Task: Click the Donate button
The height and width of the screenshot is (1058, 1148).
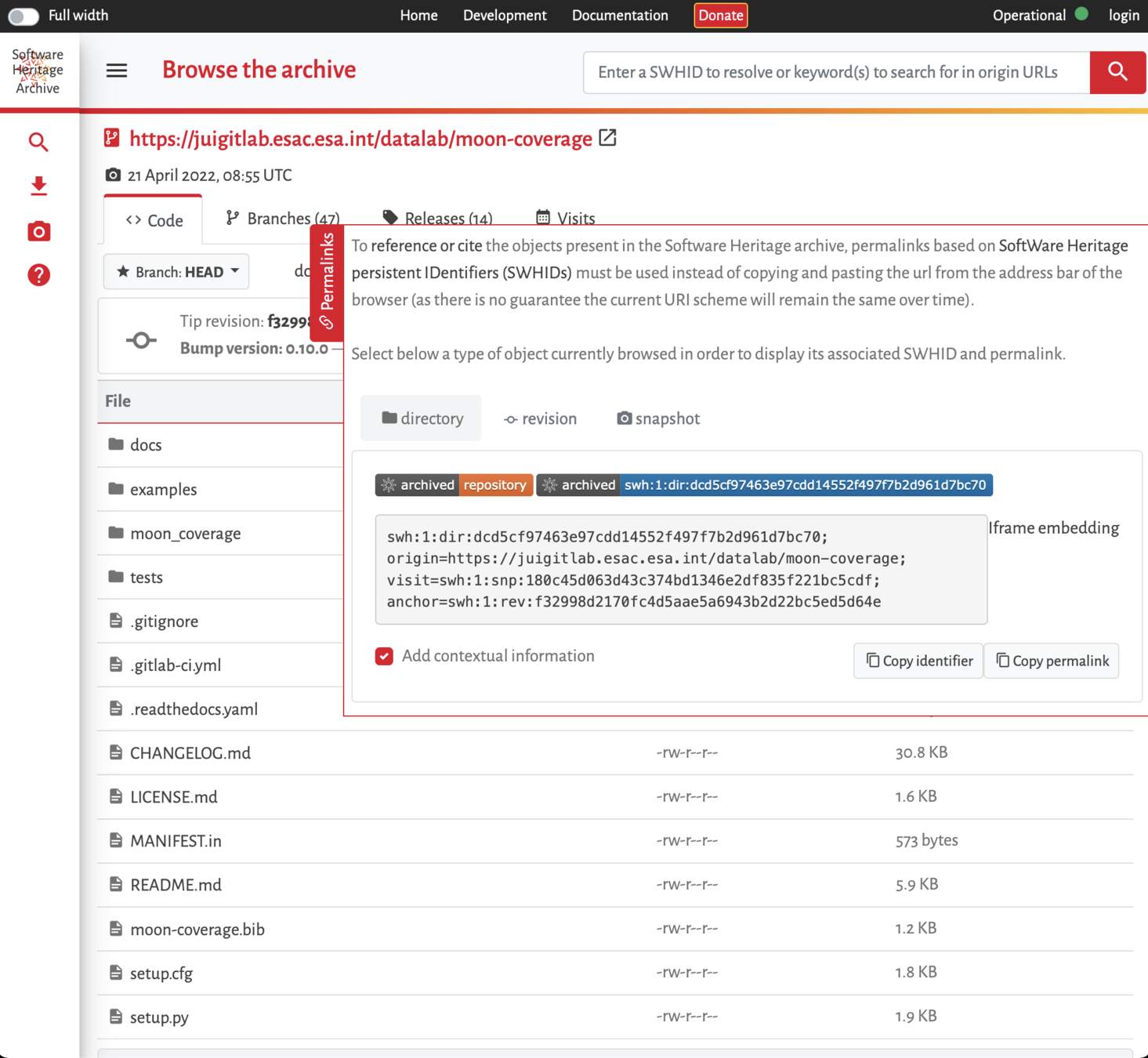Action: (720, 16)
